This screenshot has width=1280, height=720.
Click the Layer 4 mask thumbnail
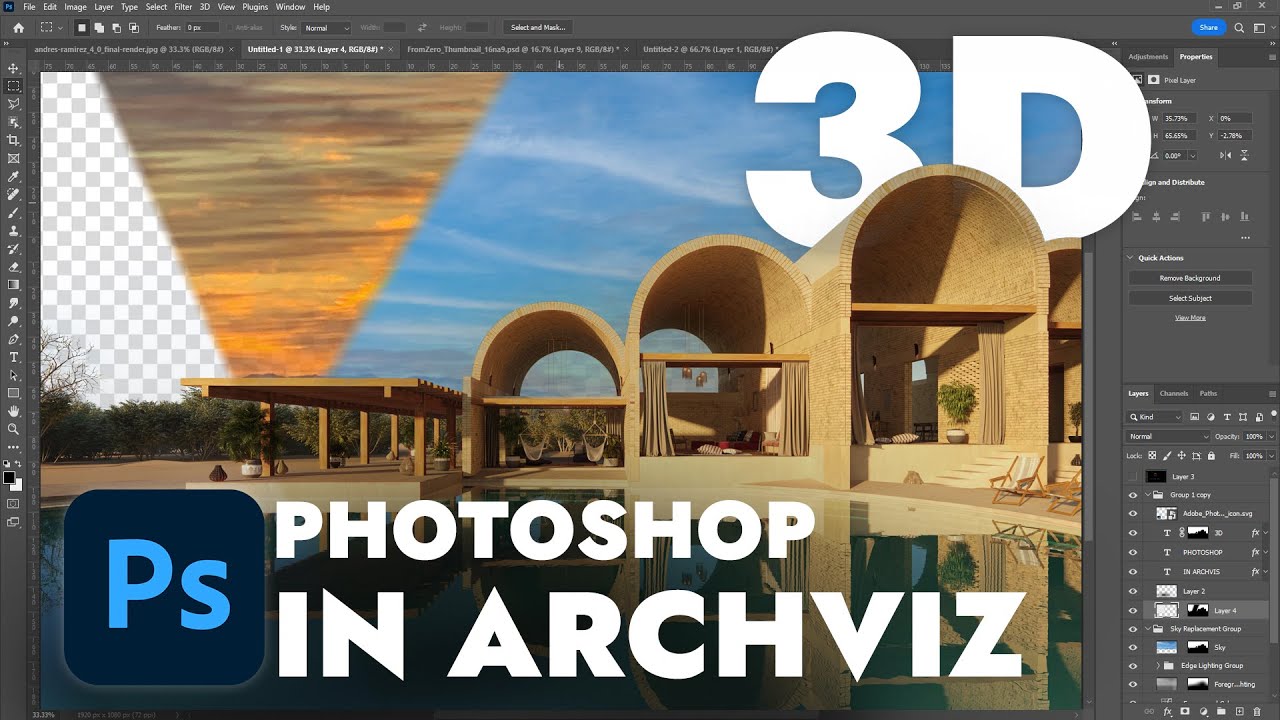point(1196,610)
